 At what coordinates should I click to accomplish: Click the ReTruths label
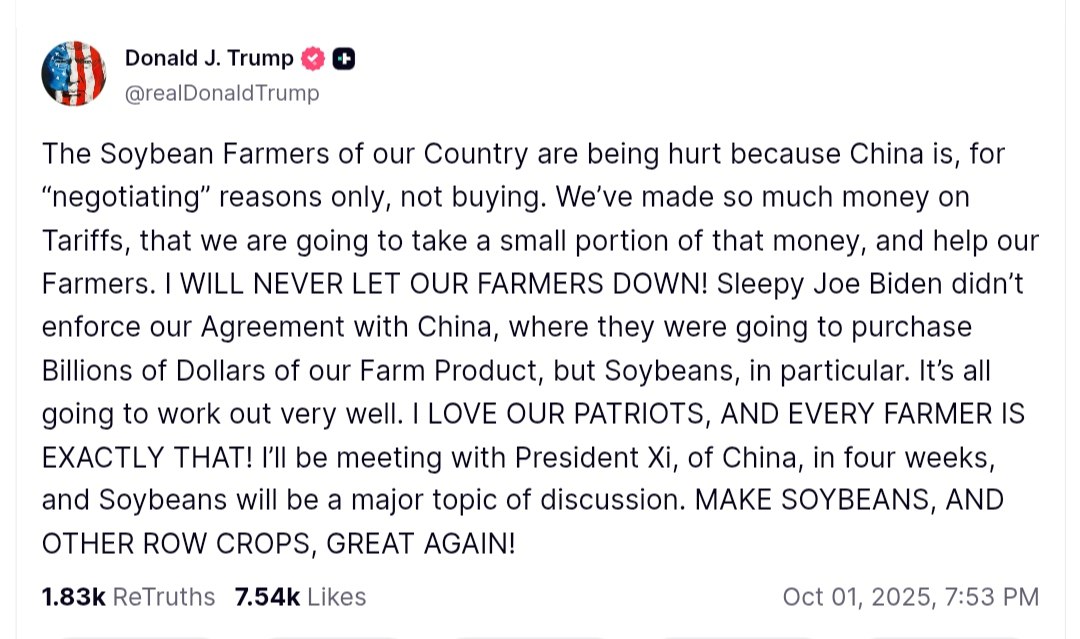(x=164, y=597)
